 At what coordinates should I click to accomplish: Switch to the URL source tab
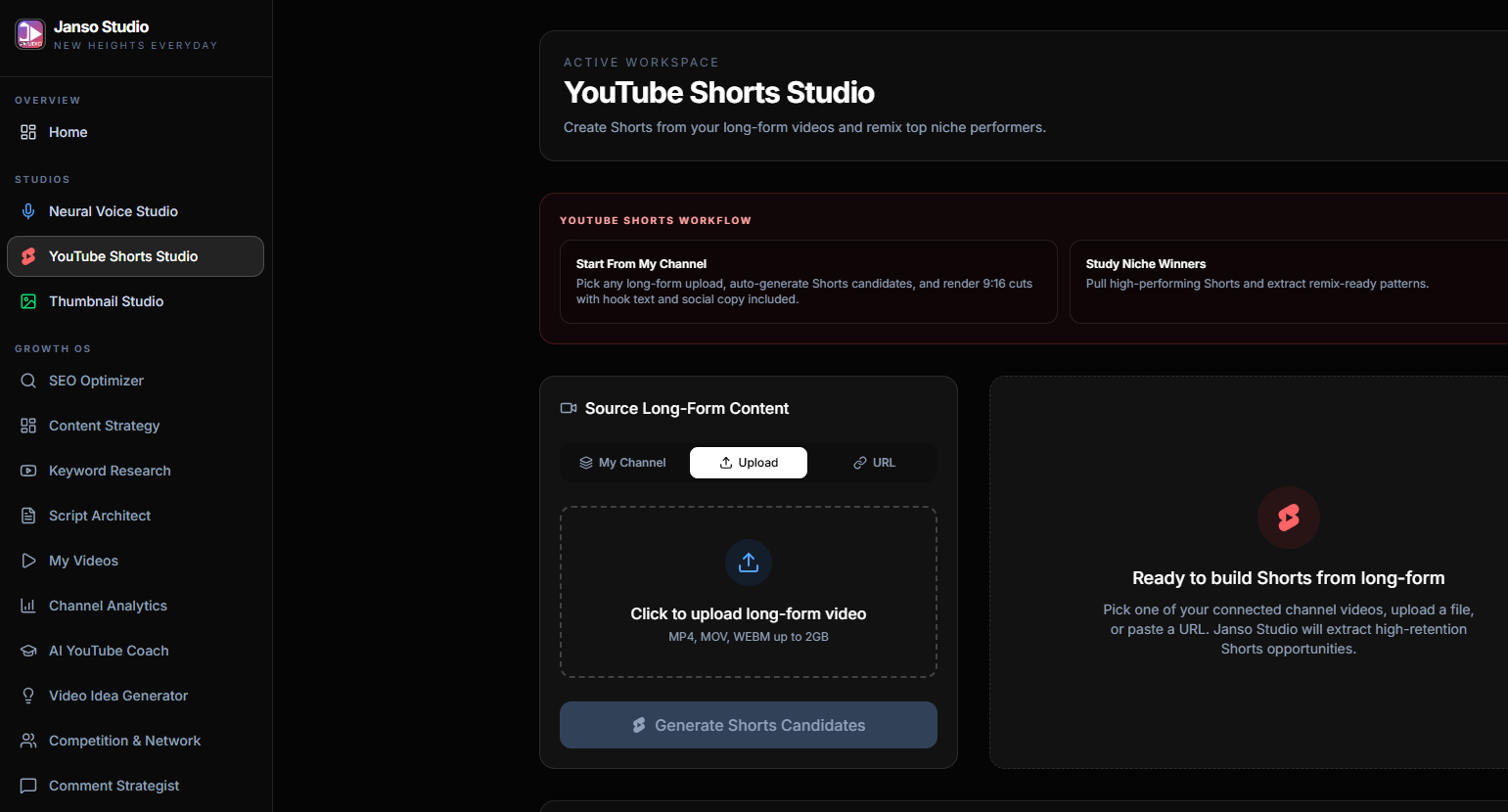point(874,463)
